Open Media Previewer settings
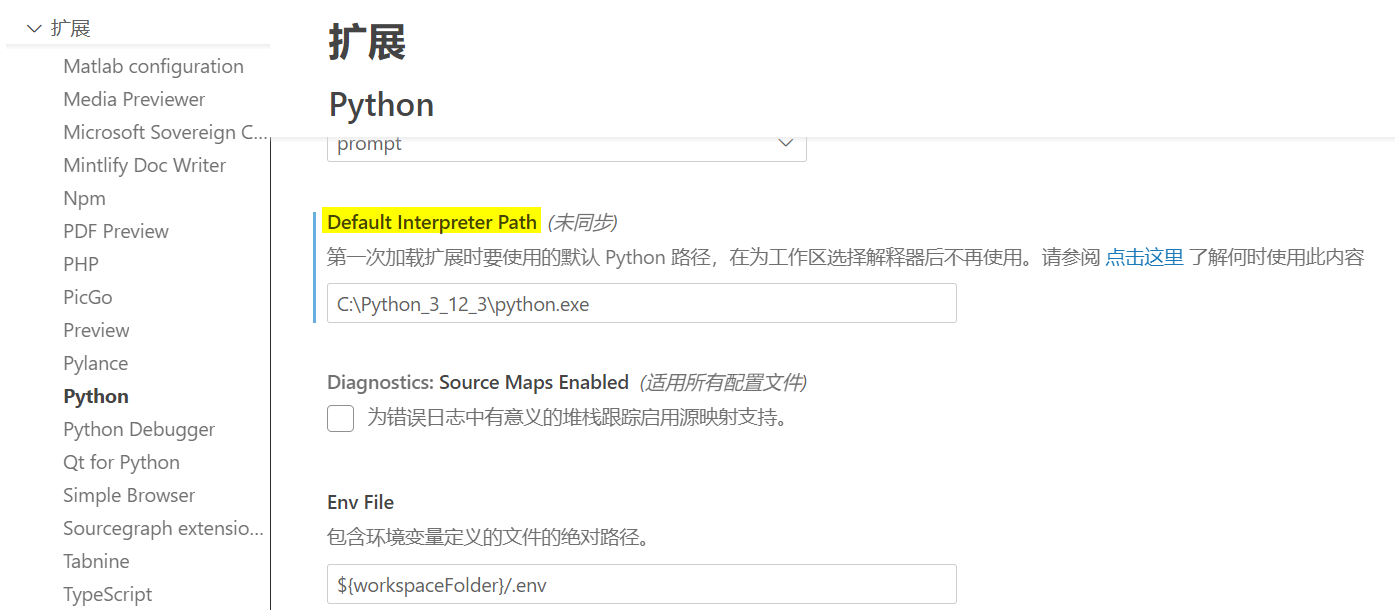 point(134,99)
